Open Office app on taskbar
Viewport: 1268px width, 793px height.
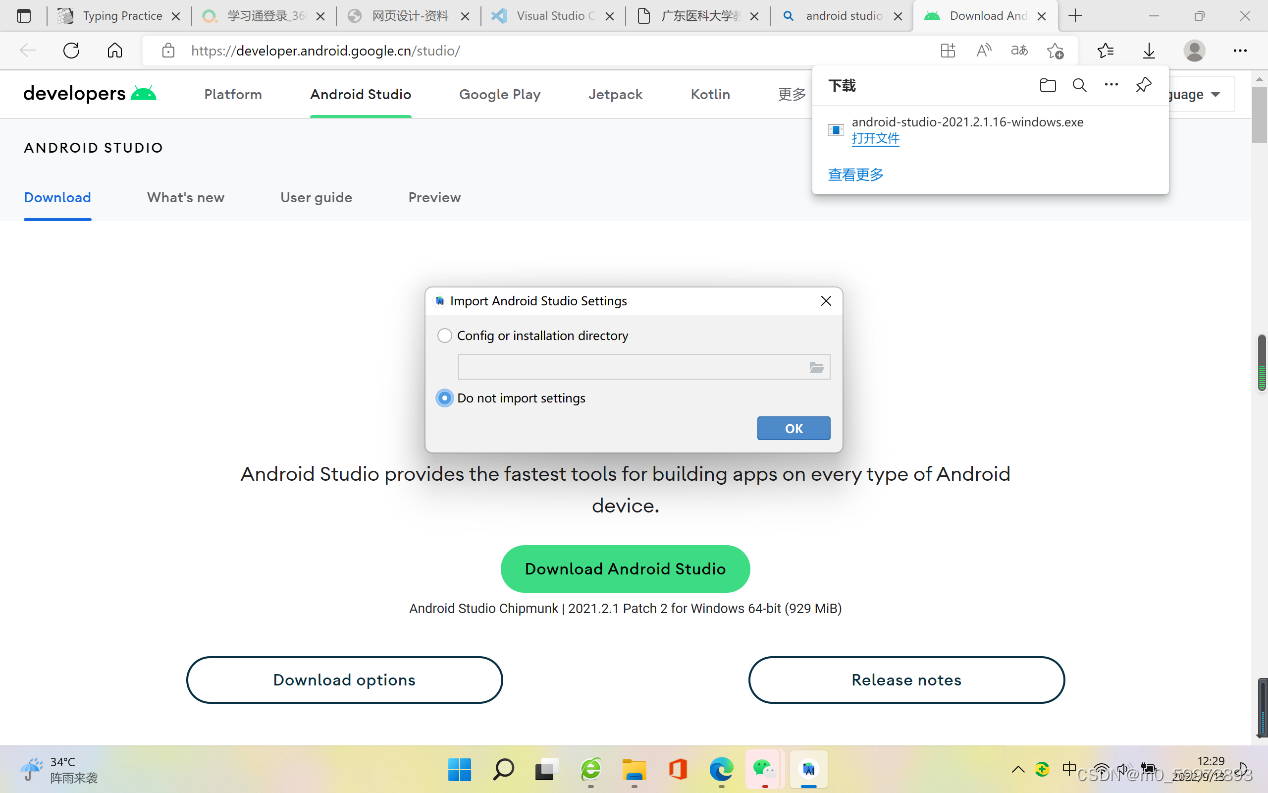click(678, 769)
